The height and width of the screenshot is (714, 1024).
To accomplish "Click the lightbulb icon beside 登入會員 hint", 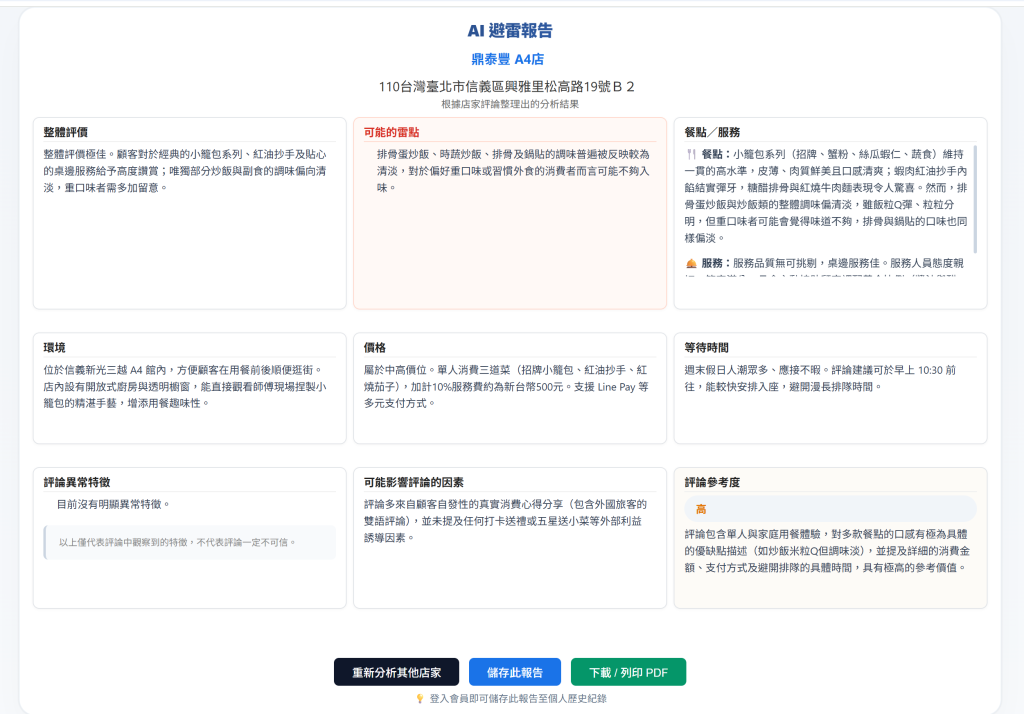I will coord(420,699).
